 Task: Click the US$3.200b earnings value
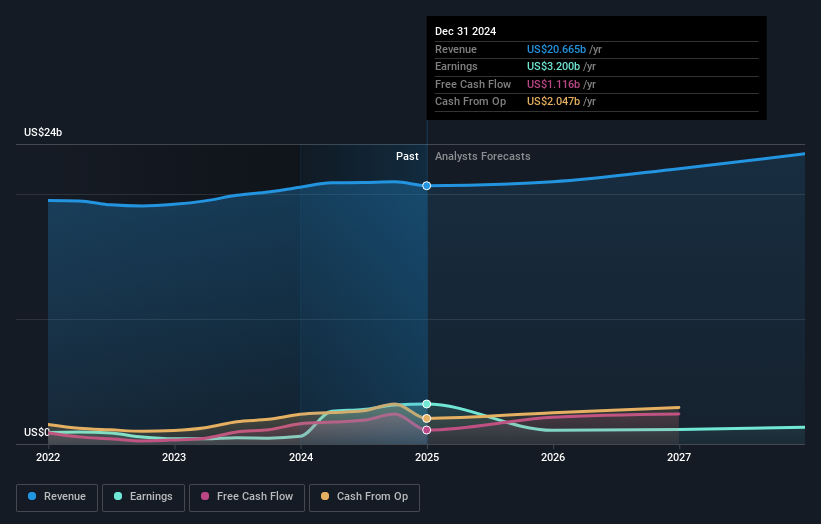click(553, 66)
